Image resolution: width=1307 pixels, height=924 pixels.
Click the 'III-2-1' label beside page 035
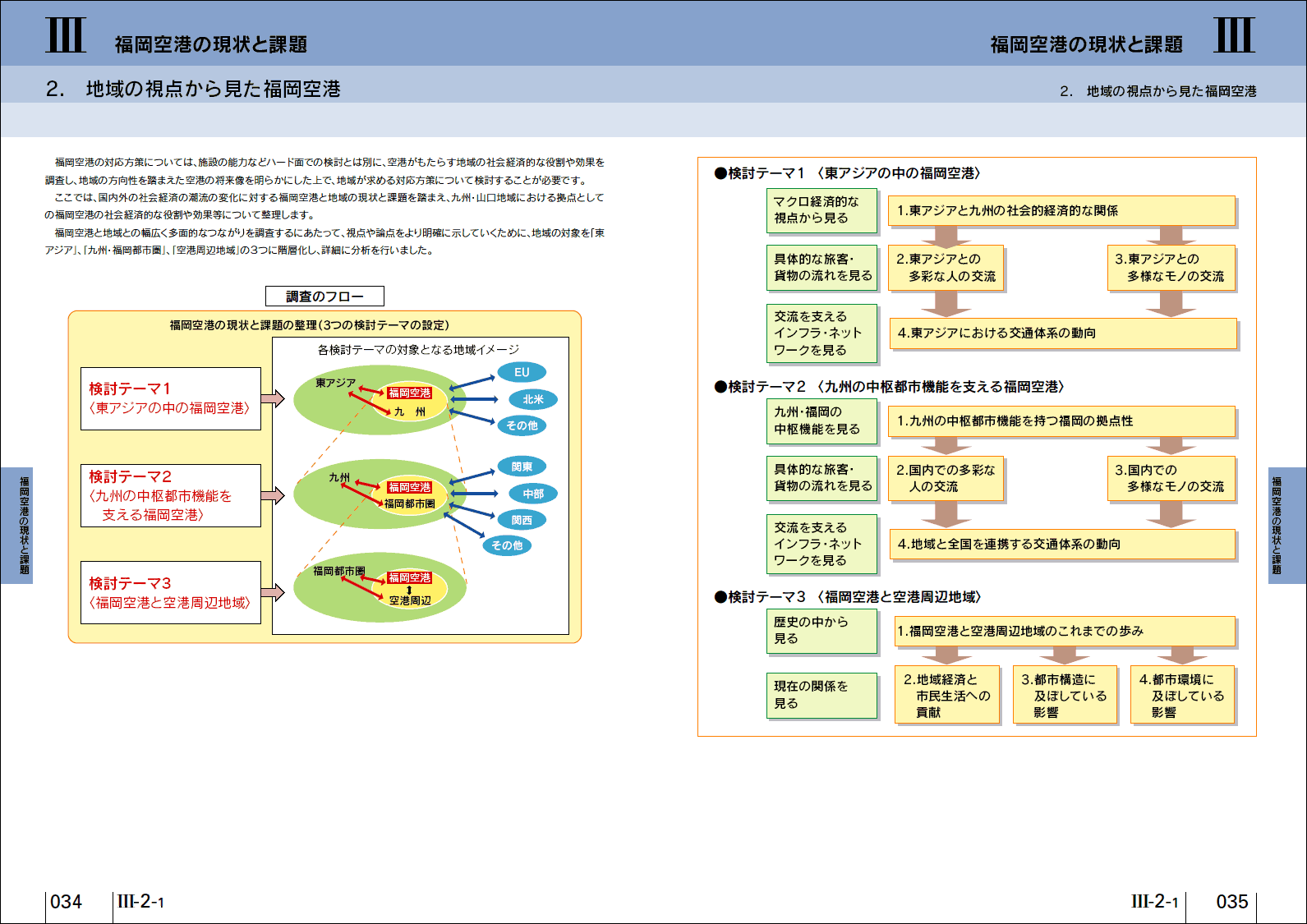click(x=1154, y=902)
